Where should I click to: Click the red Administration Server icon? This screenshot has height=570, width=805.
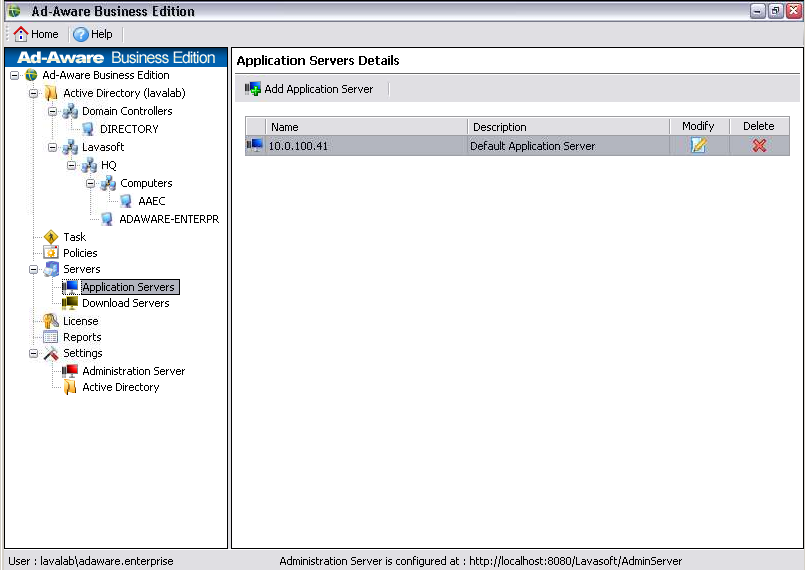click(70, 371)
